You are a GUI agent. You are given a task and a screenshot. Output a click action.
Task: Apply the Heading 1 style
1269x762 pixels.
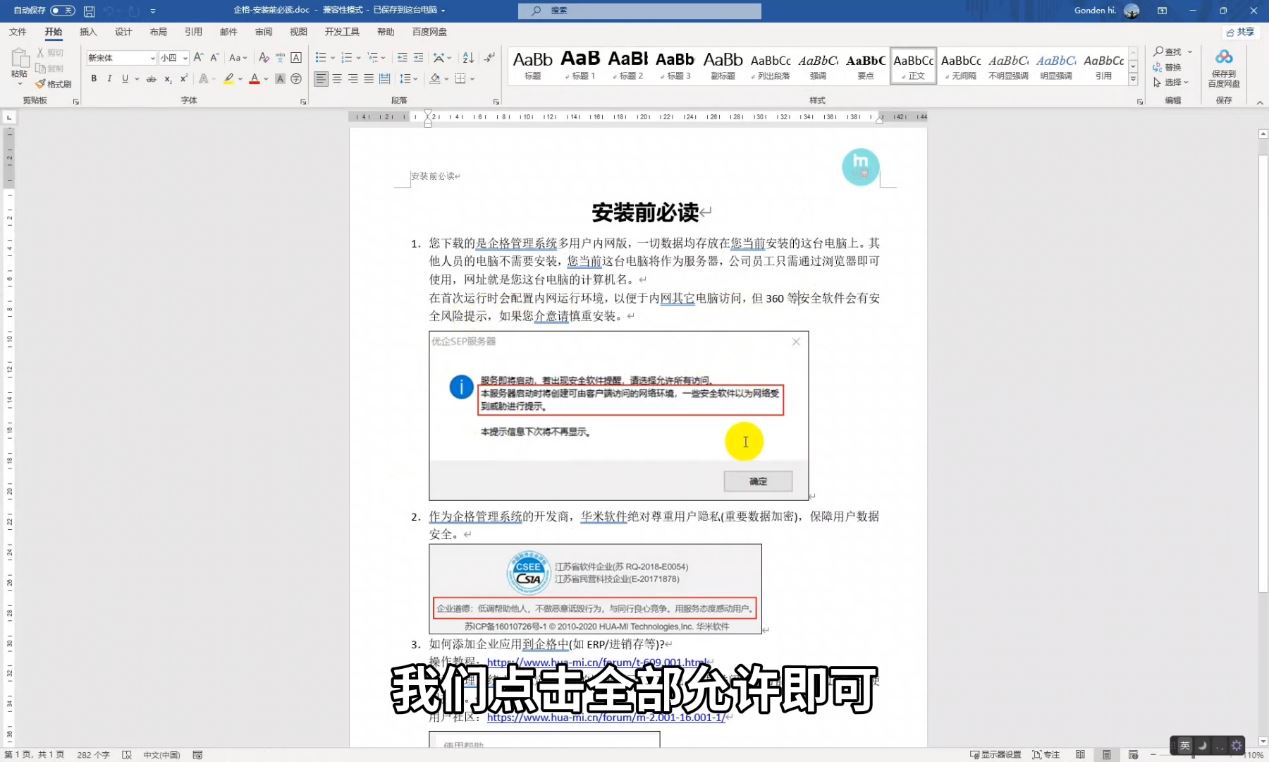pos(580,65)
